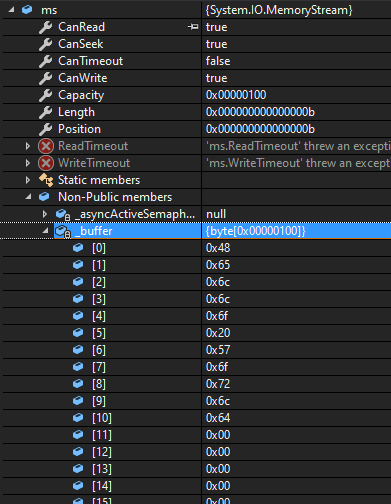Click value 0x64 at index [10]
Screen dimensions: 391x504
click(218, 418)
